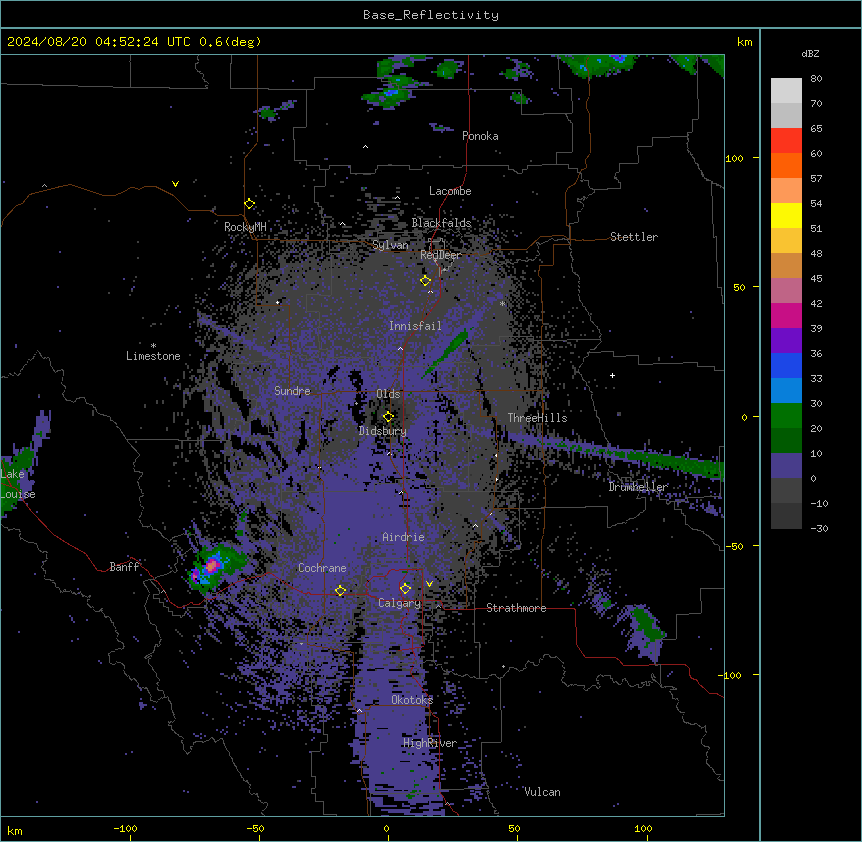The height and width of the screenshot is (842, 862).
Task: Select the Sundre town label
Action: point(292,391)
